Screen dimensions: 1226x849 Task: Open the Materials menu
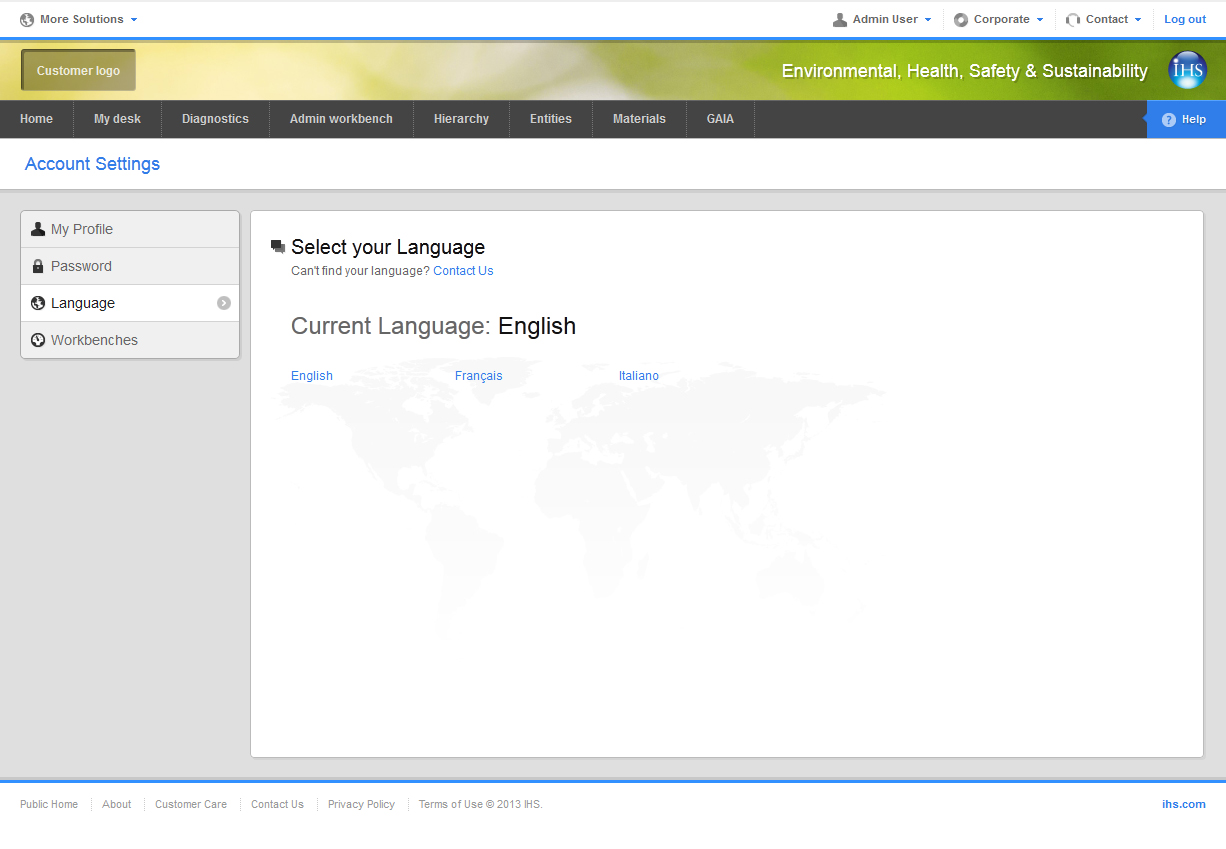639,119
